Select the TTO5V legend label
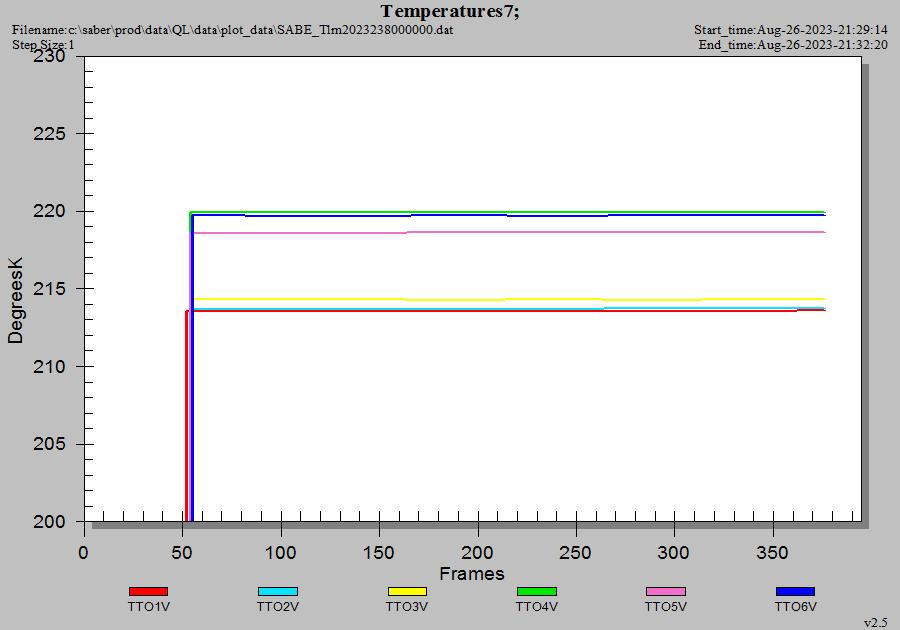The image size is (900, 630). tap(666, 606)
